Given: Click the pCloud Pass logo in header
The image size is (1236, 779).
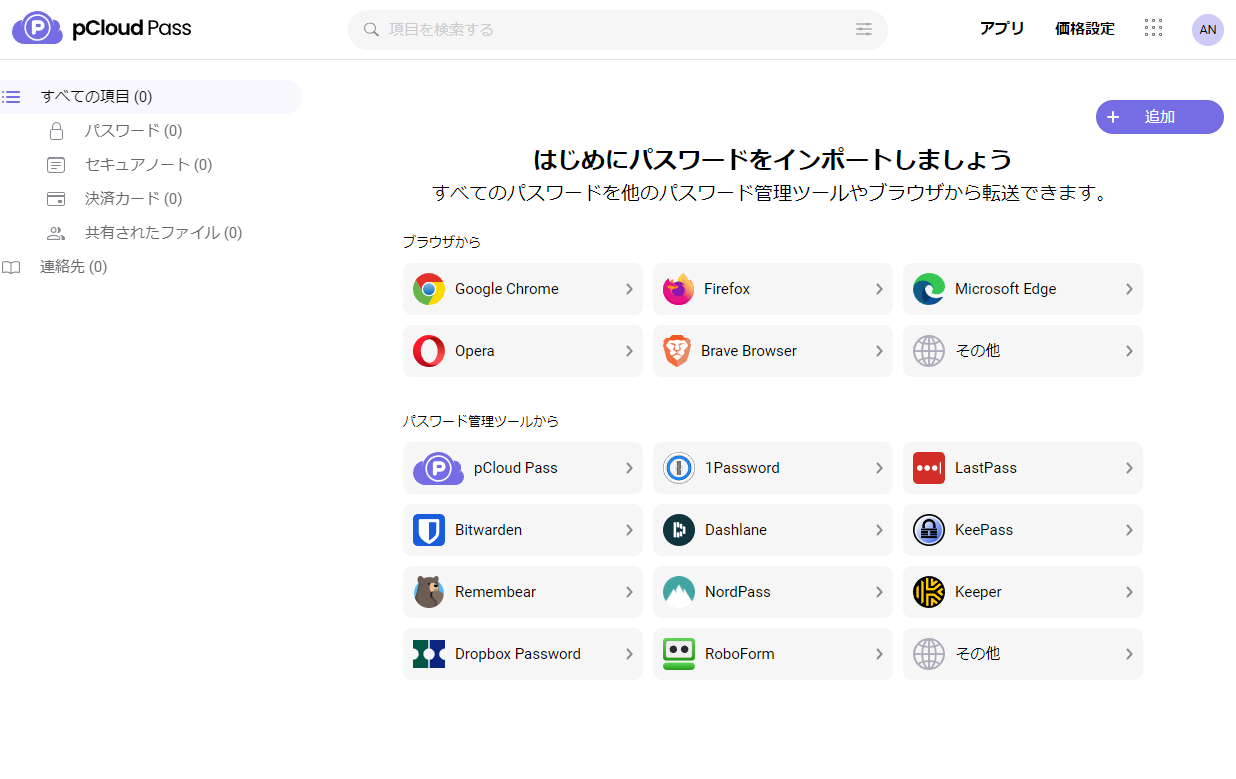Looking at the screenshot, I should click(102, 29).
